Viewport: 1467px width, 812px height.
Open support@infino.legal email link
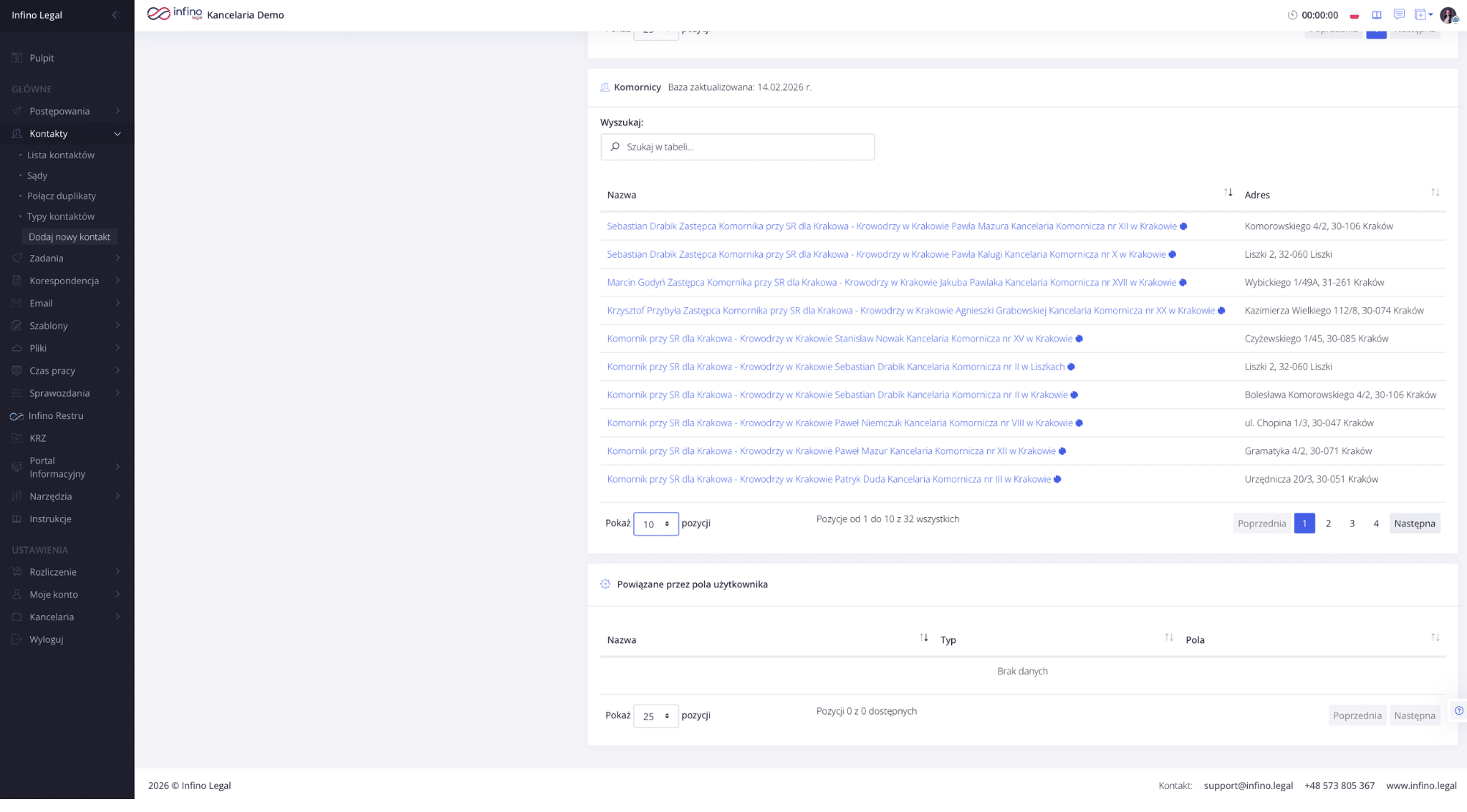1248,786
